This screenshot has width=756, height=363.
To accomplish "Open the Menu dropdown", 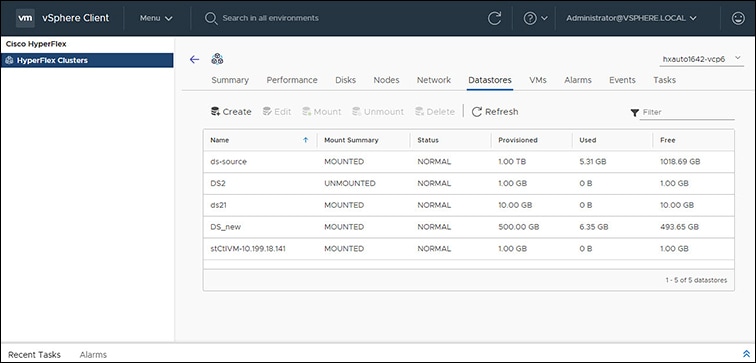I will pos(156,18).
